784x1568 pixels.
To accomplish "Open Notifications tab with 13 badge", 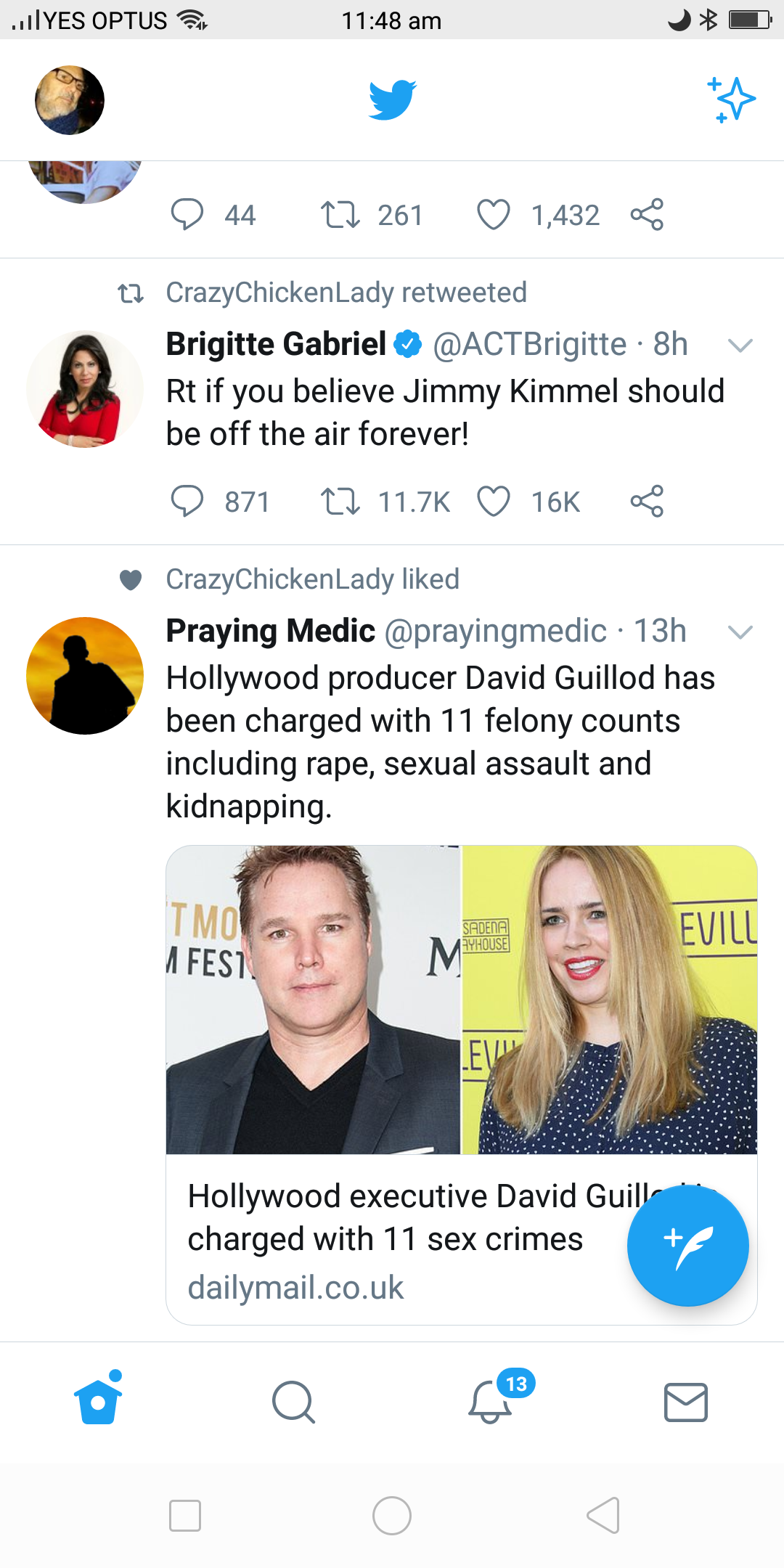I will tap(491, 1401).
